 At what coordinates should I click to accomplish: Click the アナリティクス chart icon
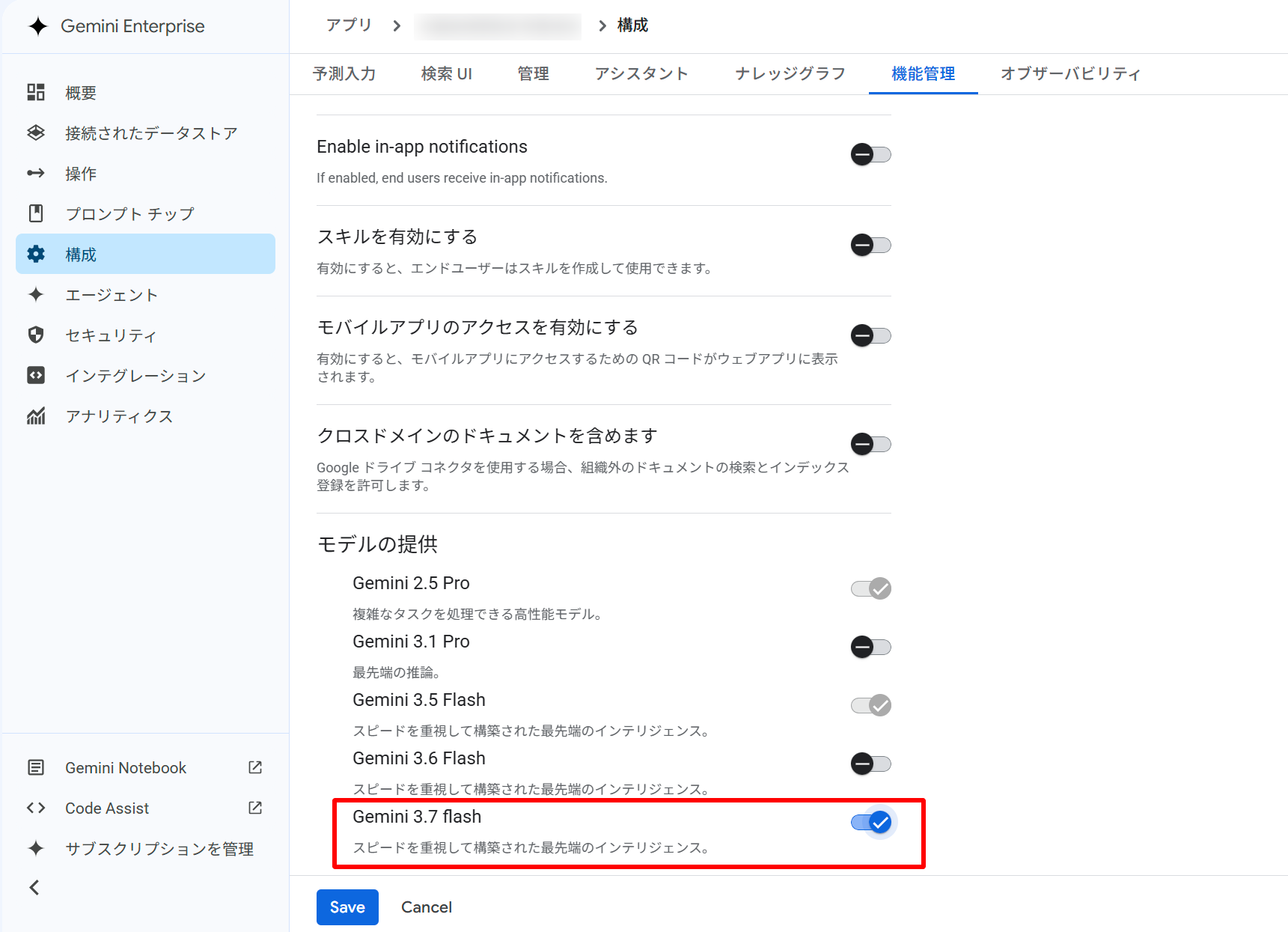point(36,415)
